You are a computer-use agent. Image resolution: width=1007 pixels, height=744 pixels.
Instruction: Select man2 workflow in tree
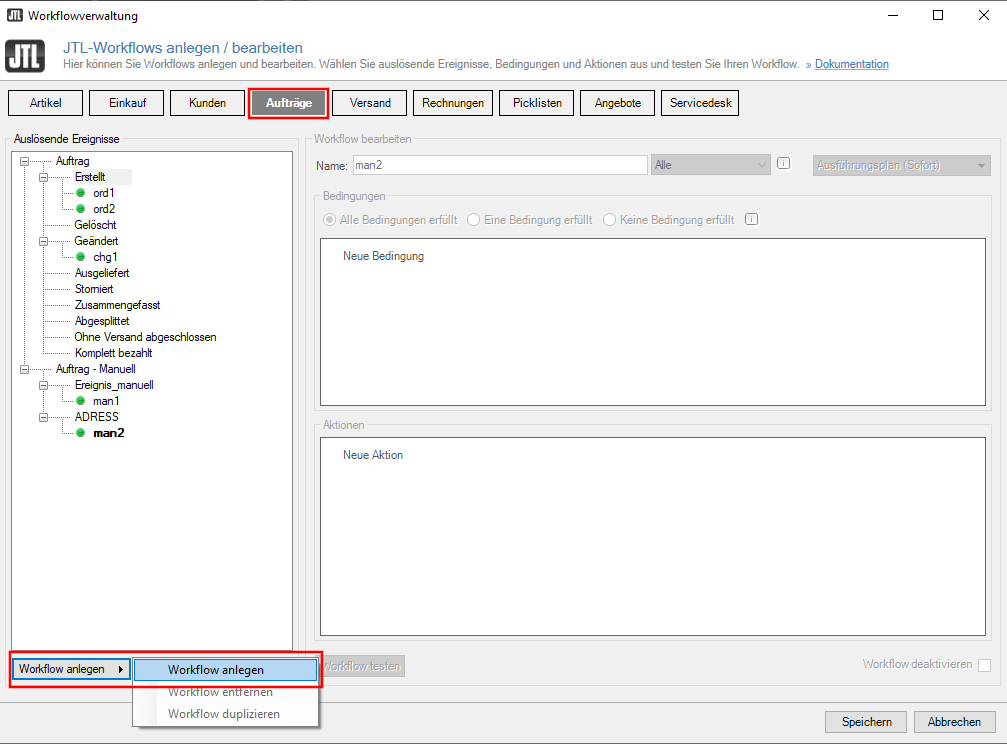[109, 433]
